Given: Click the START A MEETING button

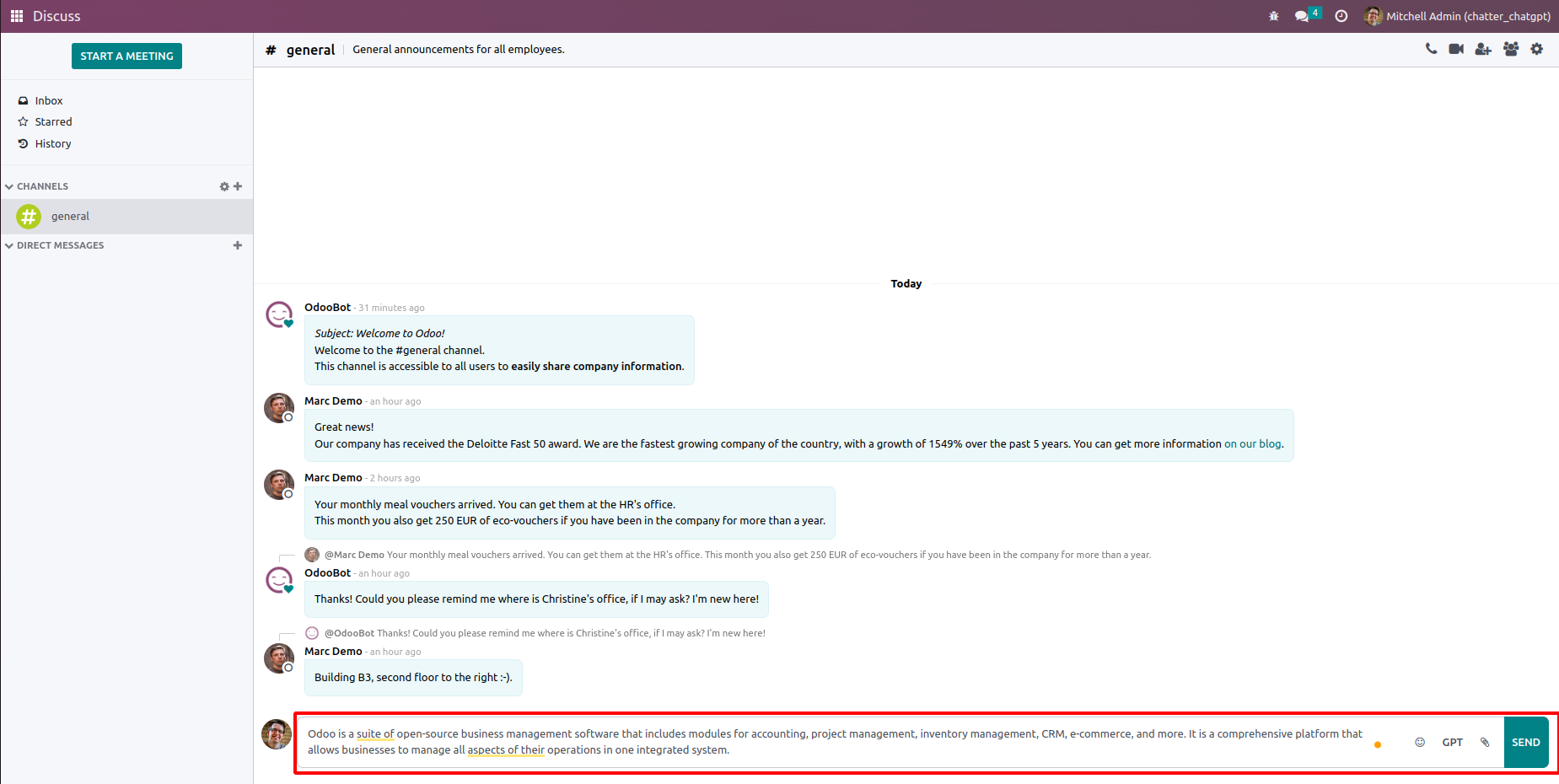Looking at the screenshot, I should coord(126,56).
